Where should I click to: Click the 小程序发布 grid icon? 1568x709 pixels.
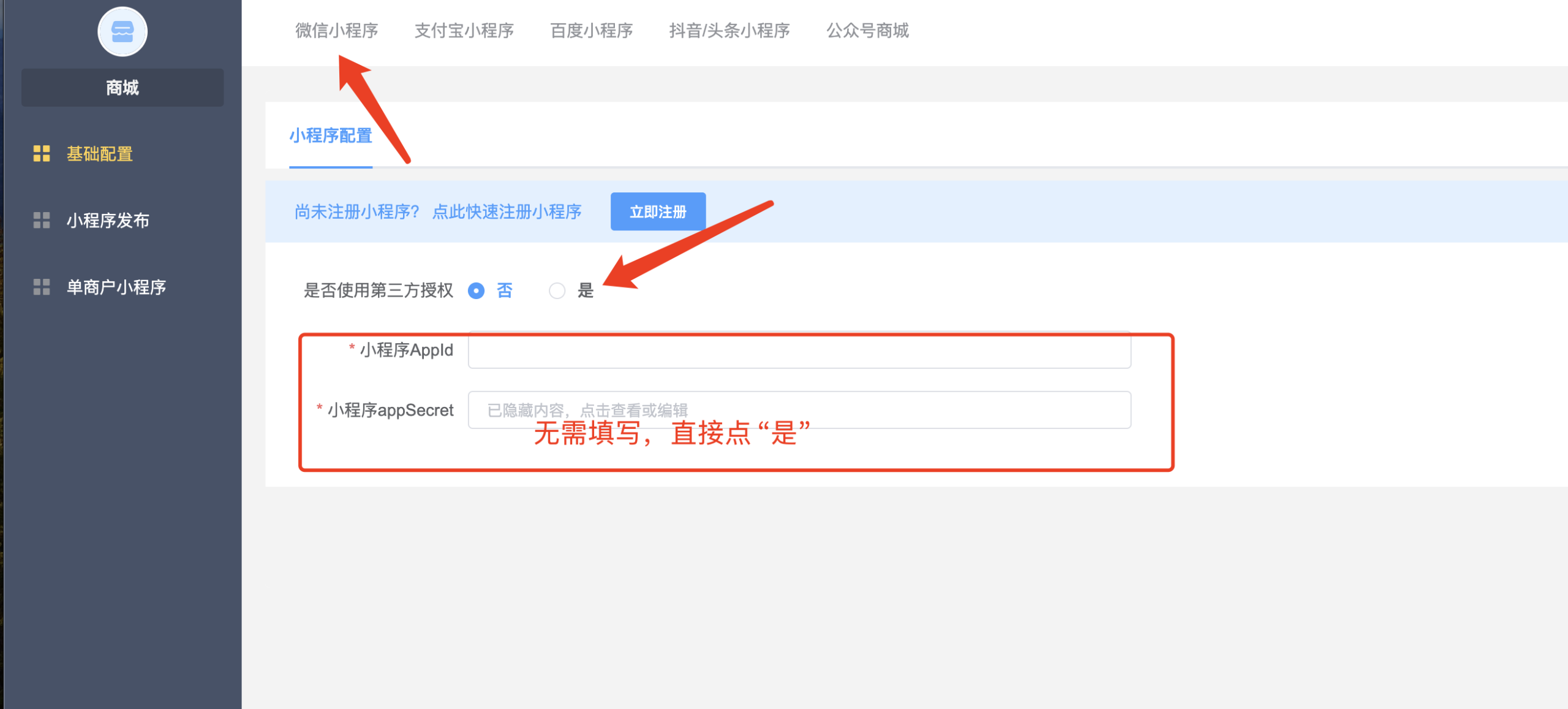42,221
